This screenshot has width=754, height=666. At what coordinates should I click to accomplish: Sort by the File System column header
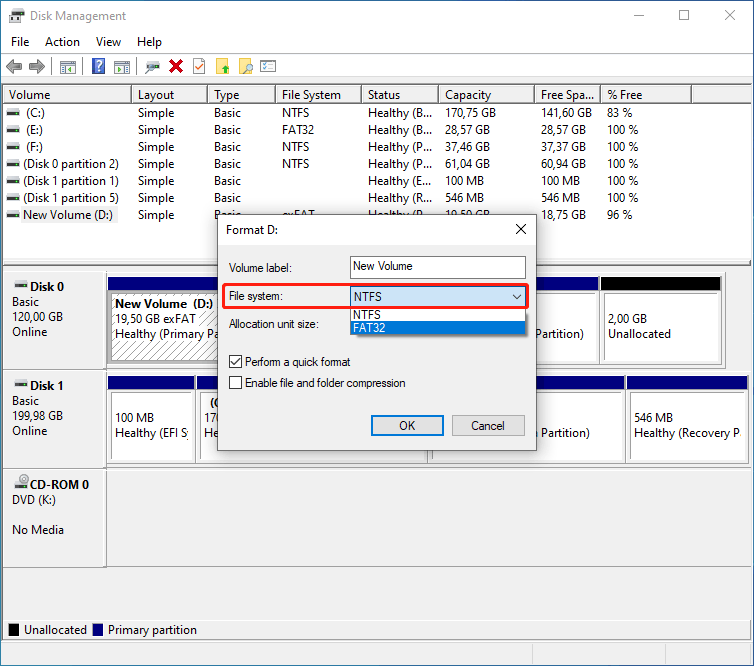click(x=319, y=95)
